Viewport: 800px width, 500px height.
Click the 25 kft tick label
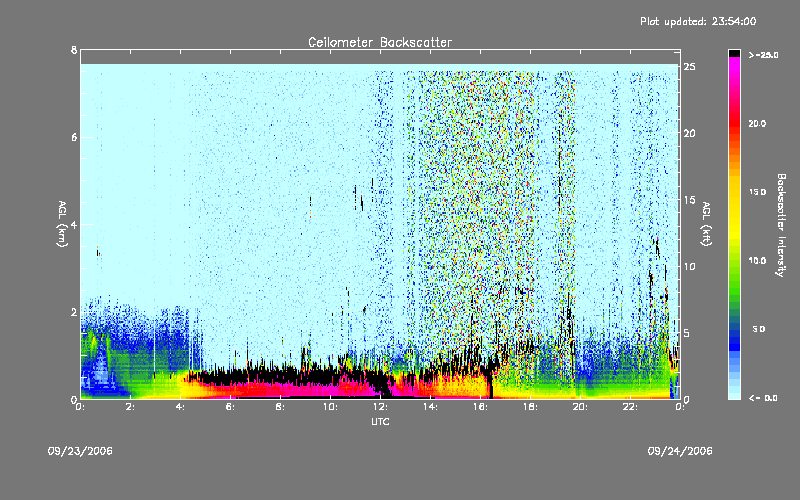tap(689, 67)
